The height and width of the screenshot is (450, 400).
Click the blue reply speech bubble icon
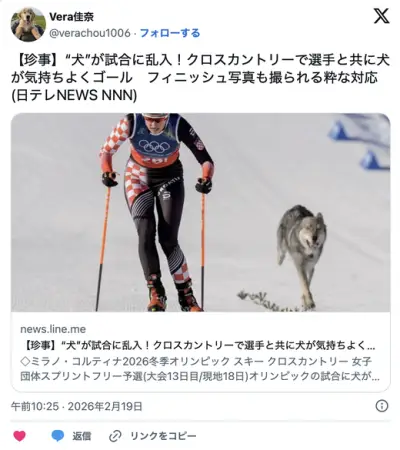[58, 436]
